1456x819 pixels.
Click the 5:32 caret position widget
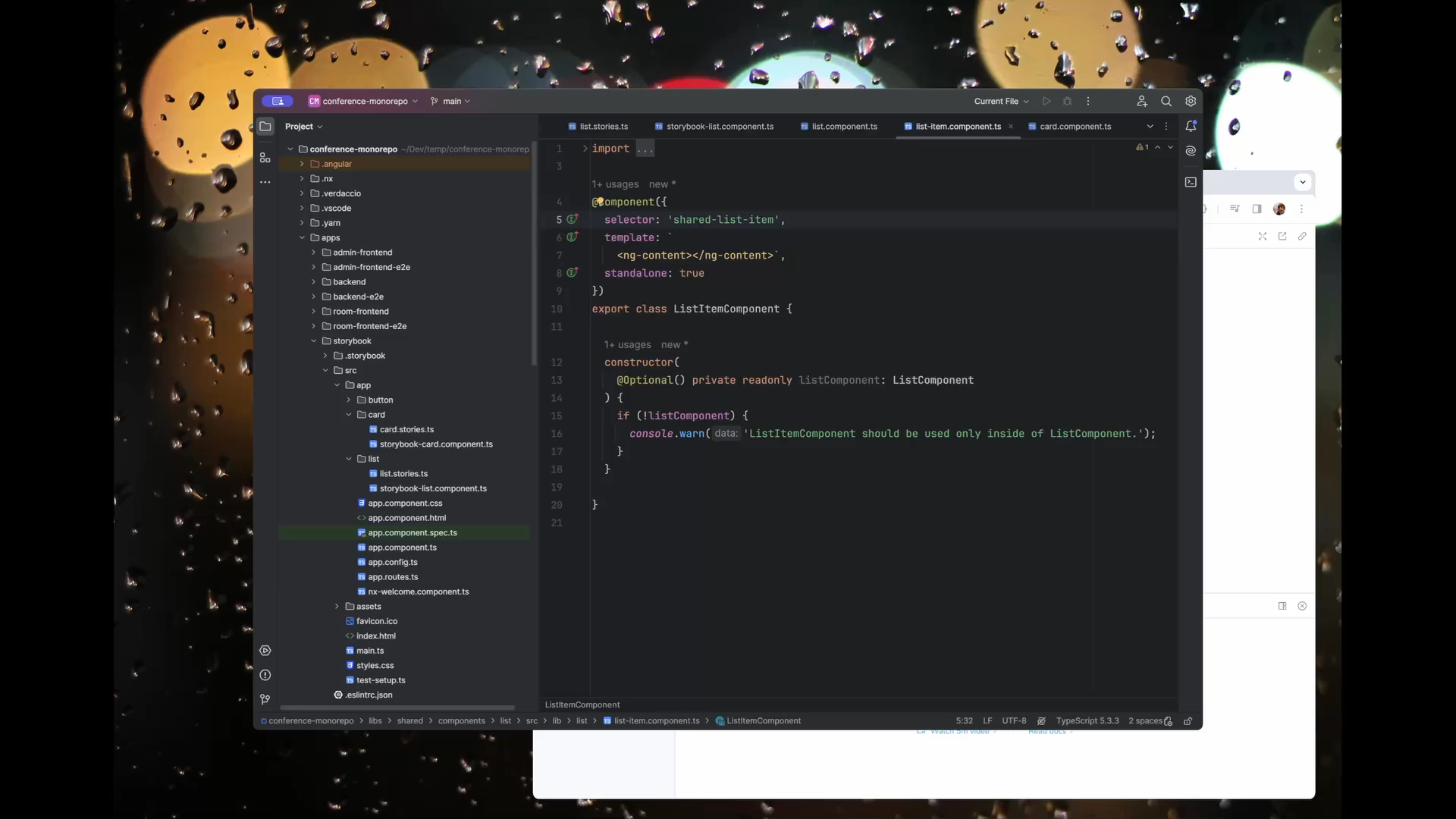[964, 721]
